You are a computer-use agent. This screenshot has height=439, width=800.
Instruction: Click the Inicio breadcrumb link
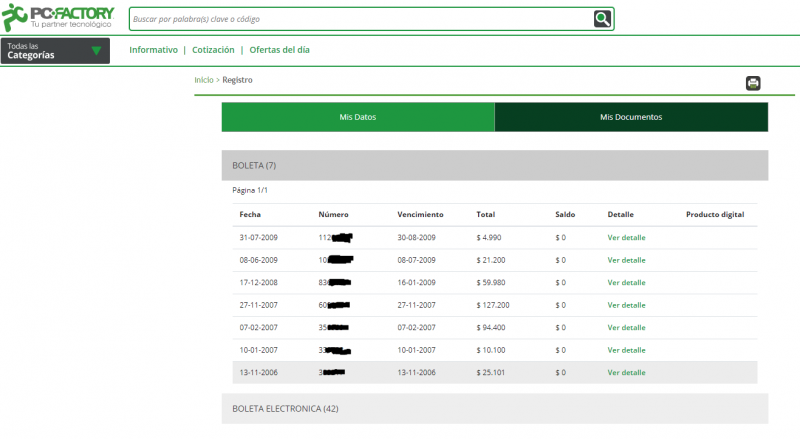click(x=204, y=79)
